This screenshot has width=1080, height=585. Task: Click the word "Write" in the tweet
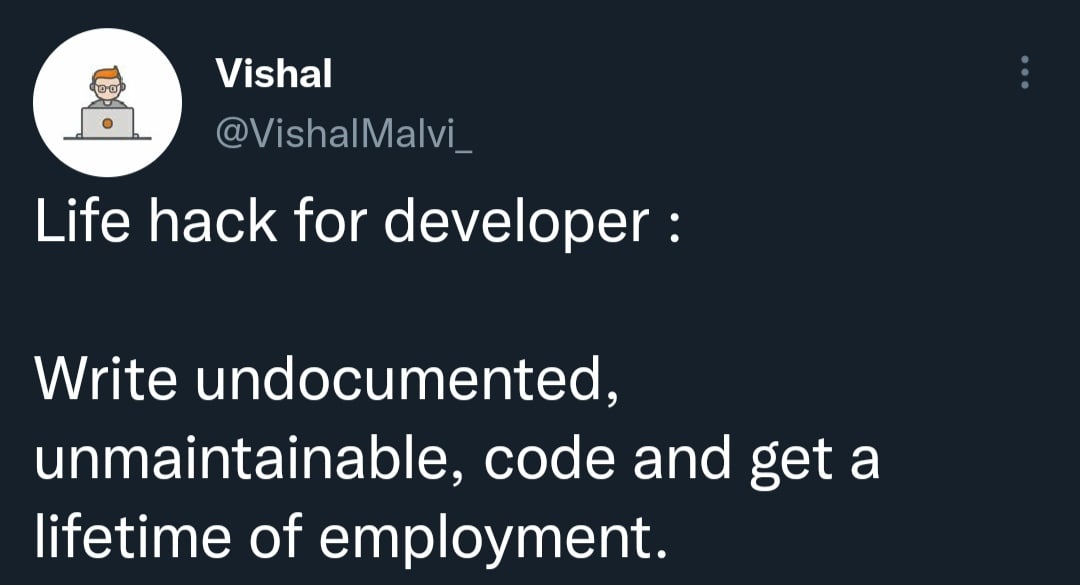point(106,379)
